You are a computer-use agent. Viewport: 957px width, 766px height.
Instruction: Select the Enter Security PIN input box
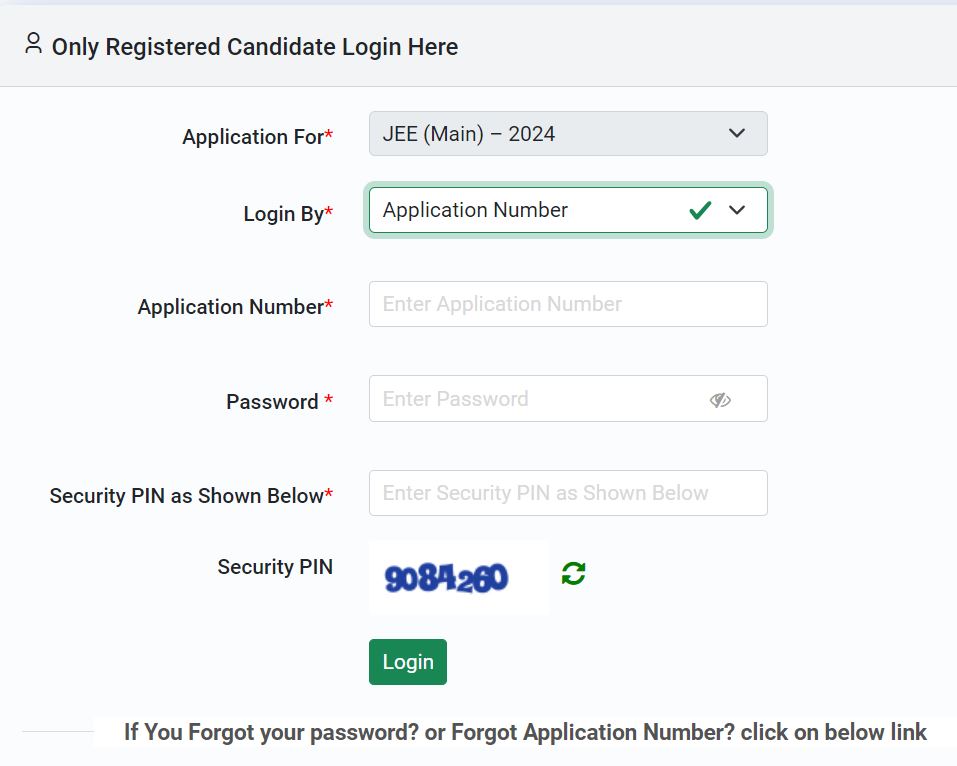click(x=567, y=493)
